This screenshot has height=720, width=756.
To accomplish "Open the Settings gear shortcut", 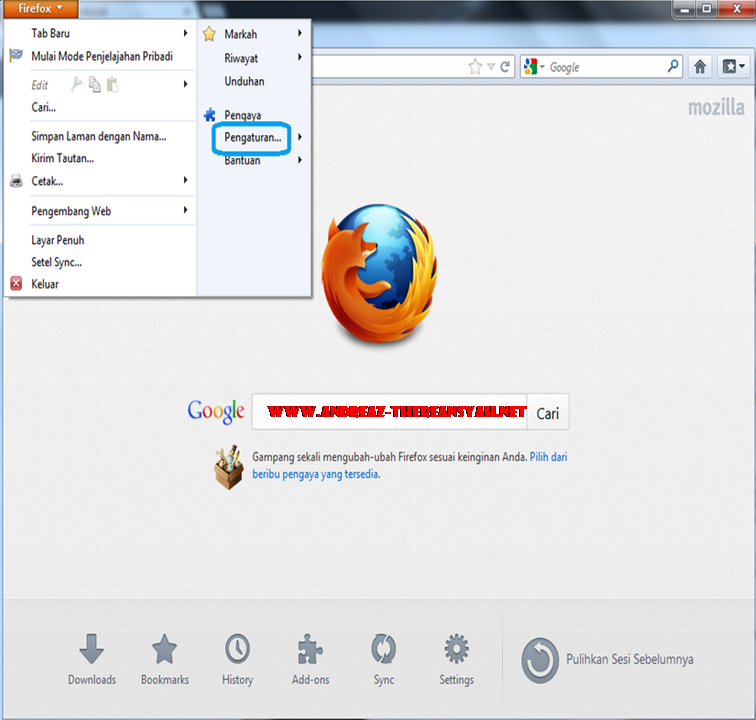I will pos(456,649).
